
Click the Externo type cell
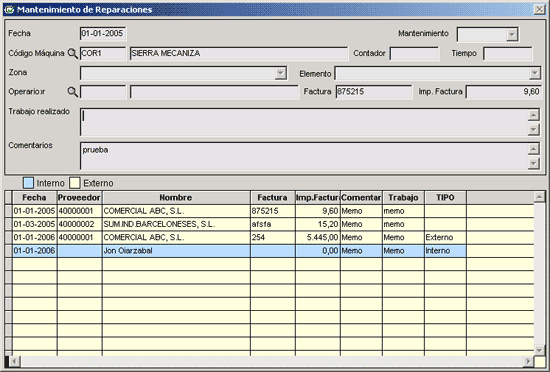tap(445, 237)
